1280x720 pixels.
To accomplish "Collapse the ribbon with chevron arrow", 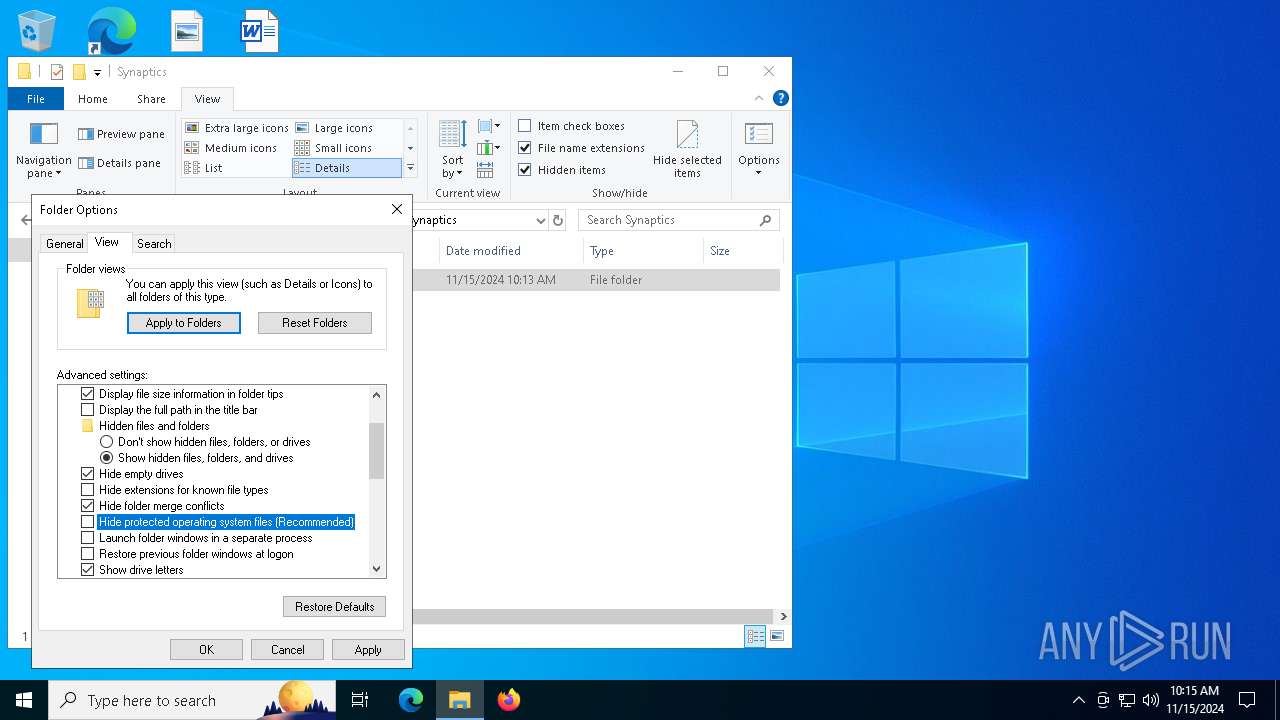I will click(759, 98).
